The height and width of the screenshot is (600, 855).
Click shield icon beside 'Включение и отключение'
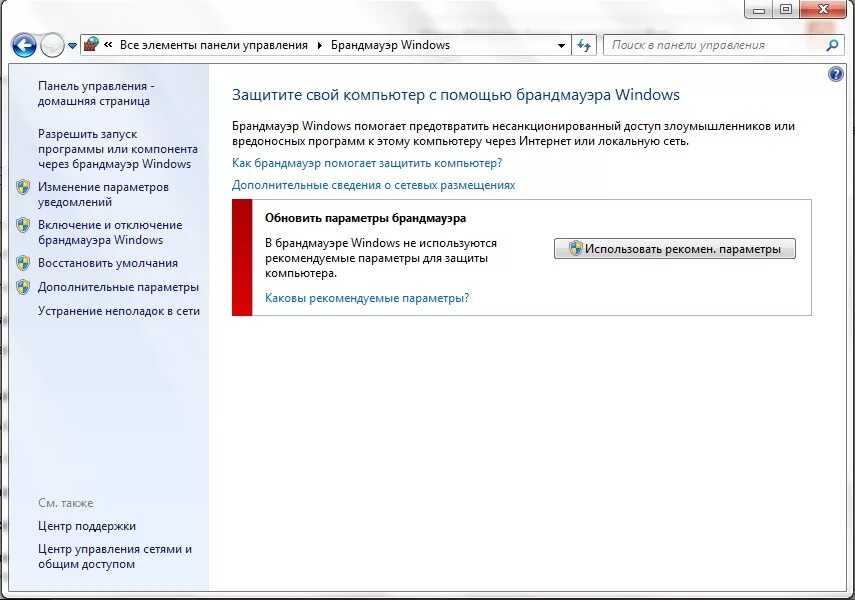23,225
